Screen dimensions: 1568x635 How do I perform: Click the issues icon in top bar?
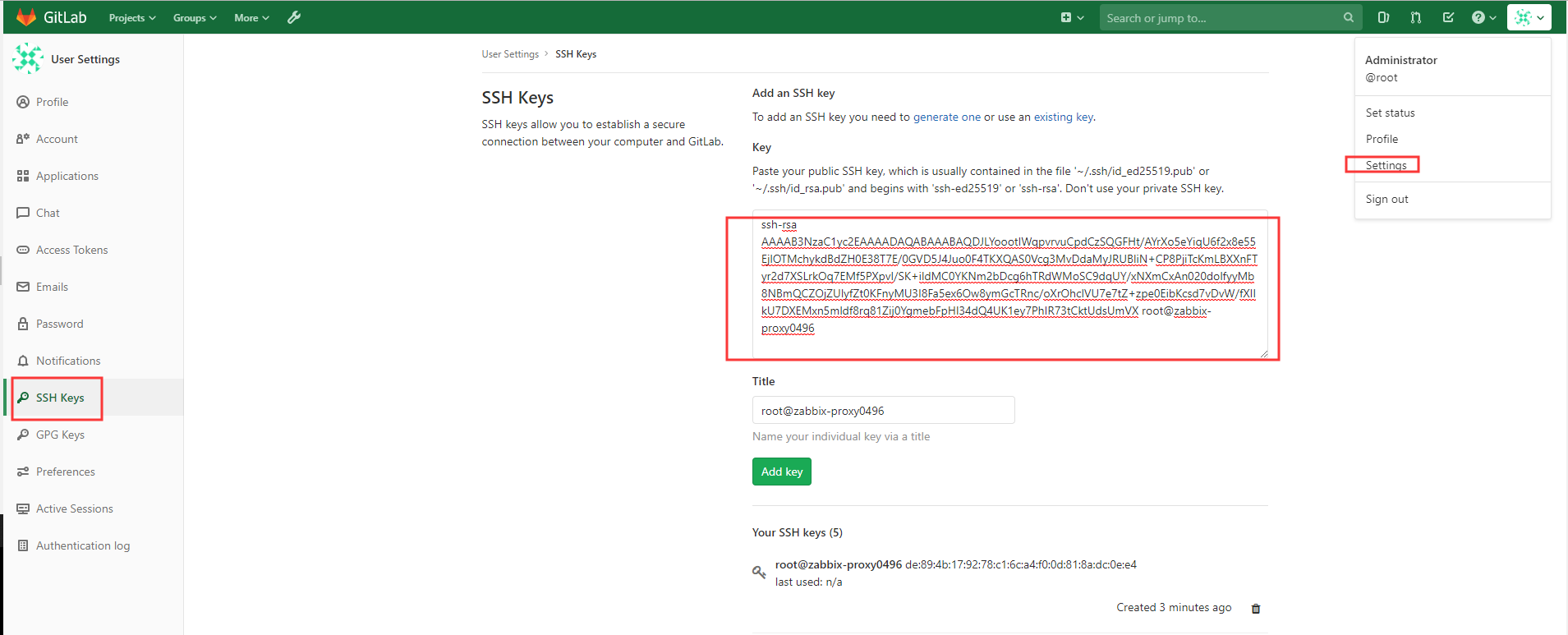click(1383, 17)
